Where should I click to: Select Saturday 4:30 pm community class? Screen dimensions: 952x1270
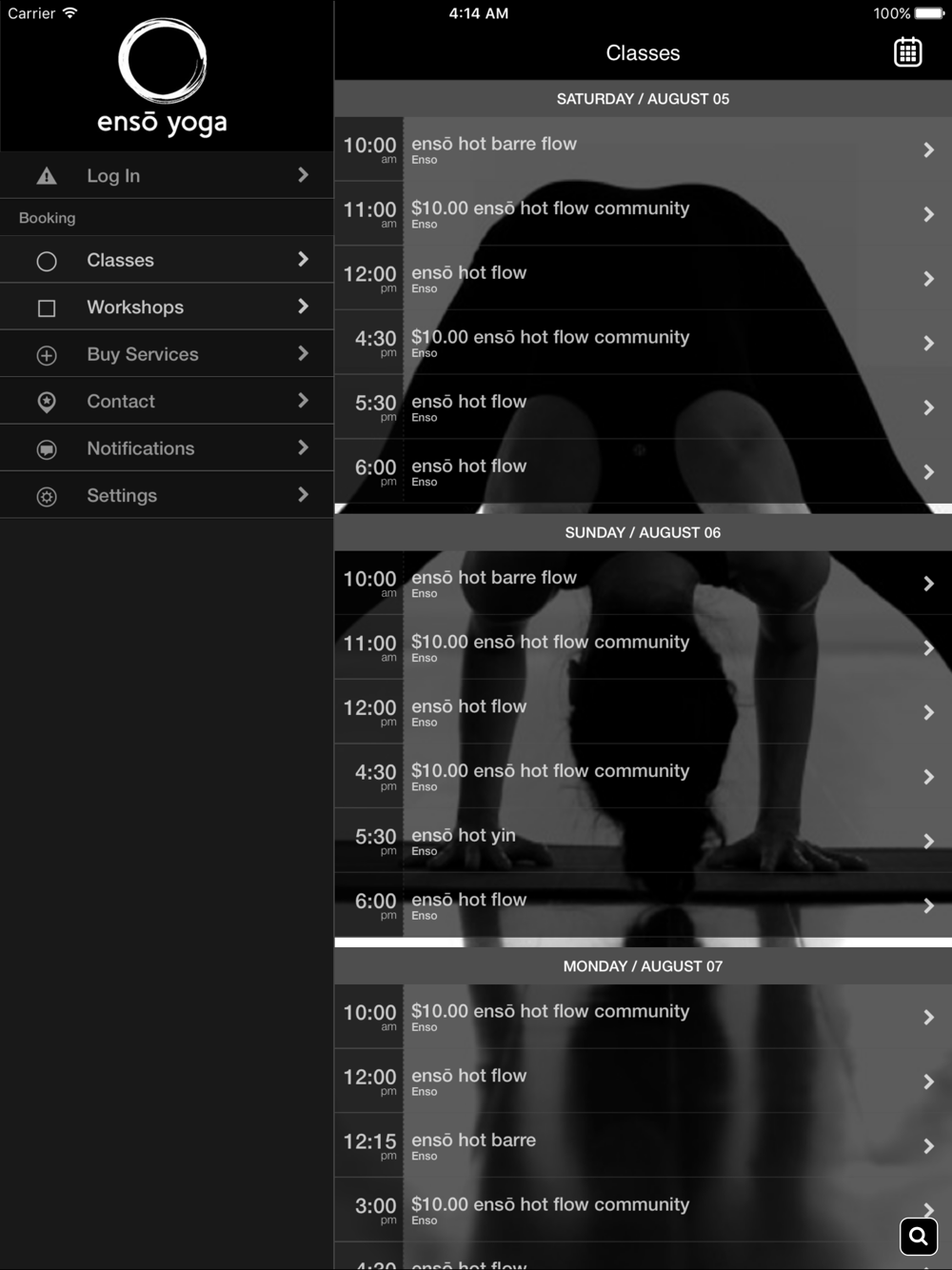coord(643,343)
